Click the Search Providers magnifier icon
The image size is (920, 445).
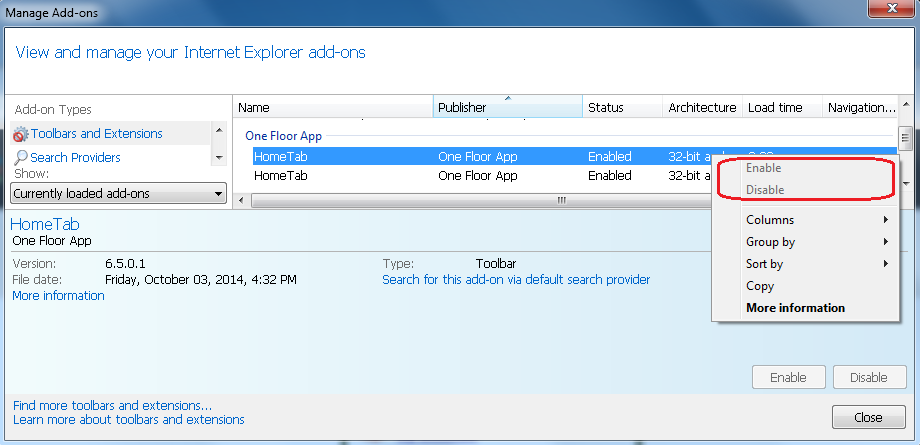21,157
